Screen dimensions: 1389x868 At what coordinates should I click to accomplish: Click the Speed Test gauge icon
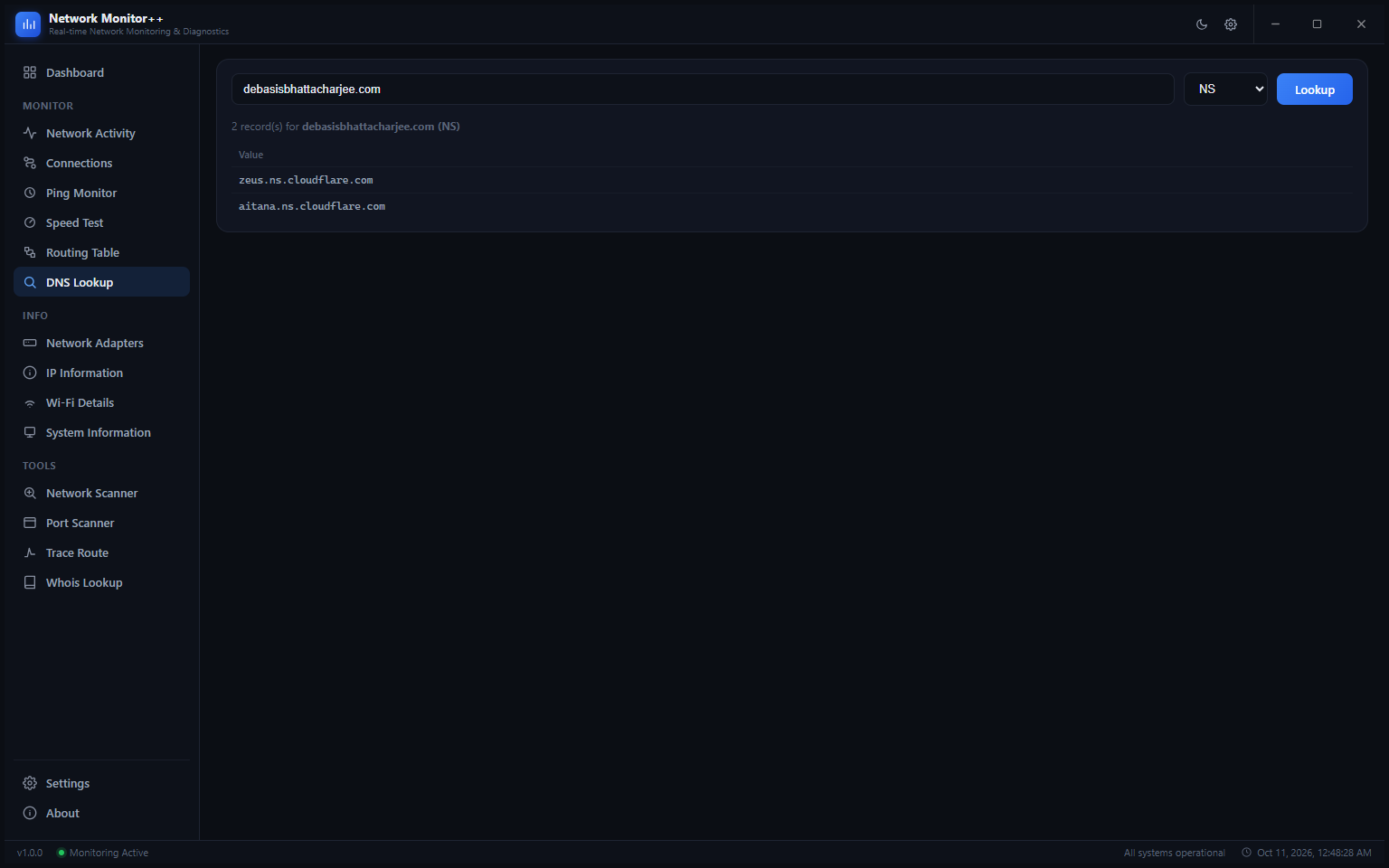(x=30, y=222)
